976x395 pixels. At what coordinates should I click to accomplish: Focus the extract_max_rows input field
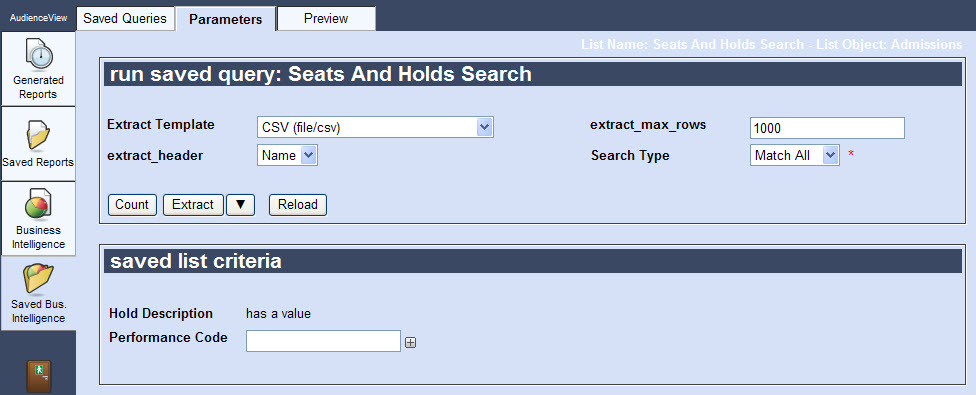pyautogui.click(x=827, y=128)
